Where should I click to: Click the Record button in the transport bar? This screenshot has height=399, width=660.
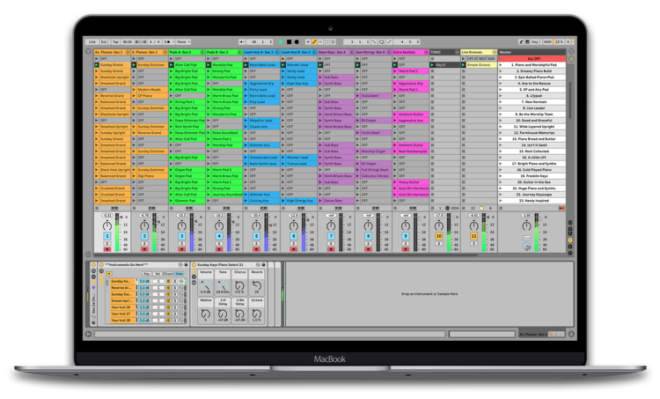tap(297, 42)
